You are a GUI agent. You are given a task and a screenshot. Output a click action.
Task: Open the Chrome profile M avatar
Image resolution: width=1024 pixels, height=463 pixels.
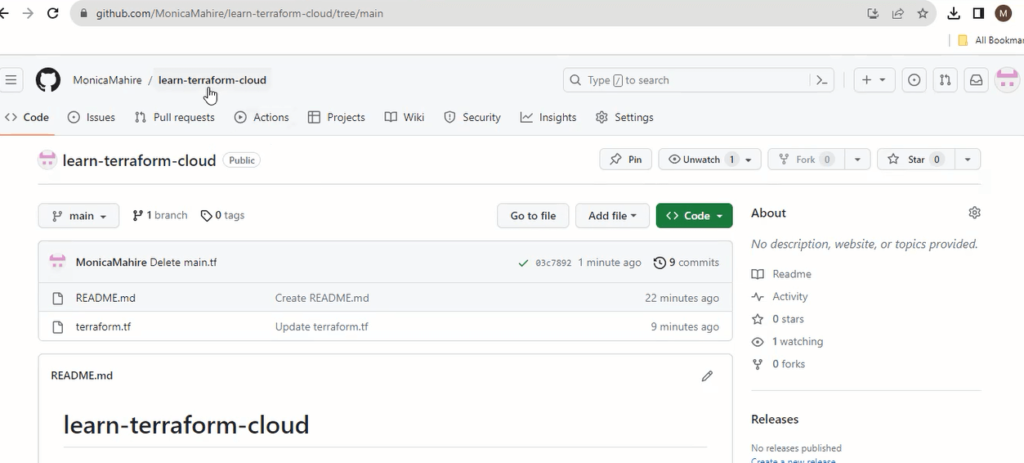(x=1003, y=13)
